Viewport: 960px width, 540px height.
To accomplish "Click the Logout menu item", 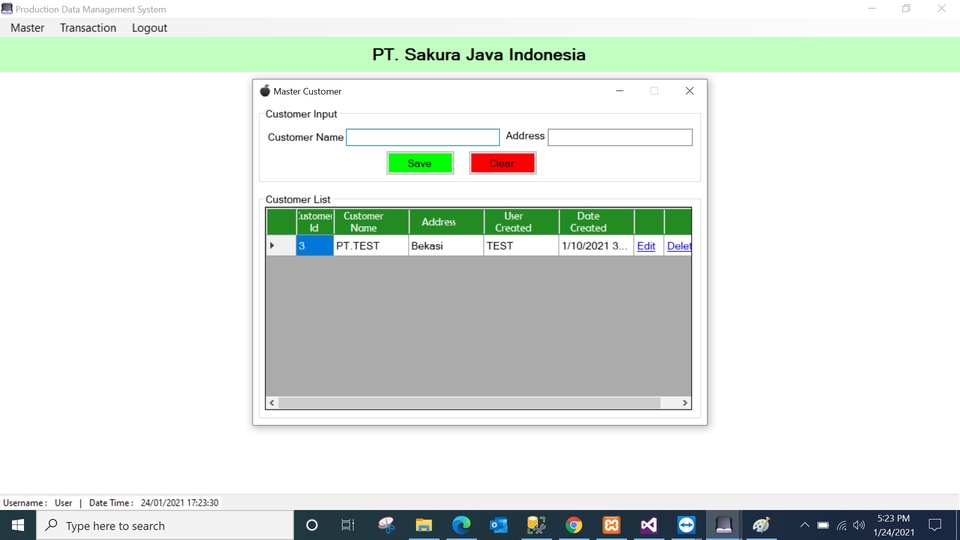I will coord(149,28).
